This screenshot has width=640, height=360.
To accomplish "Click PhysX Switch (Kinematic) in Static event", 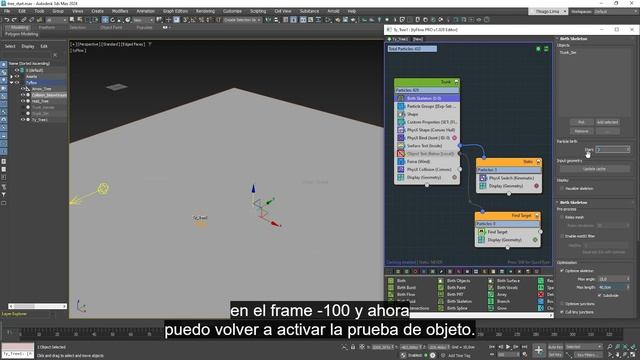I will pyautogui.click(x=509, y=178).
